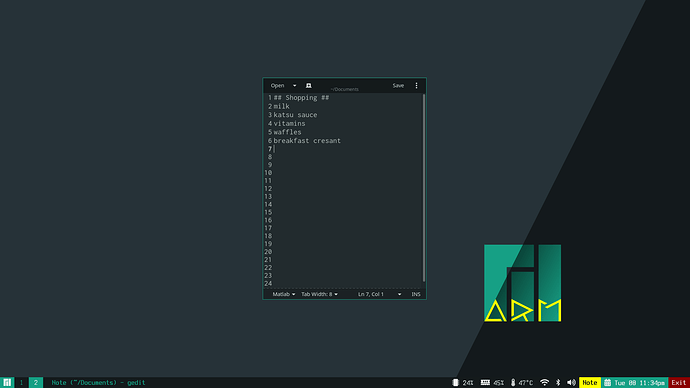Screen dimensions: 690x388
Task: Open the Wi-Fi network indicator
Action: coord(544,383)
